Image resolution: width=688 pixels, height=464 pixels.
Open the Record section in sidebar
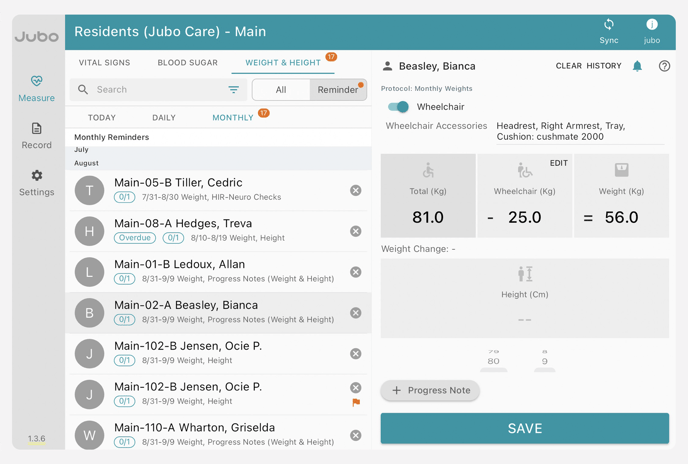36,136
